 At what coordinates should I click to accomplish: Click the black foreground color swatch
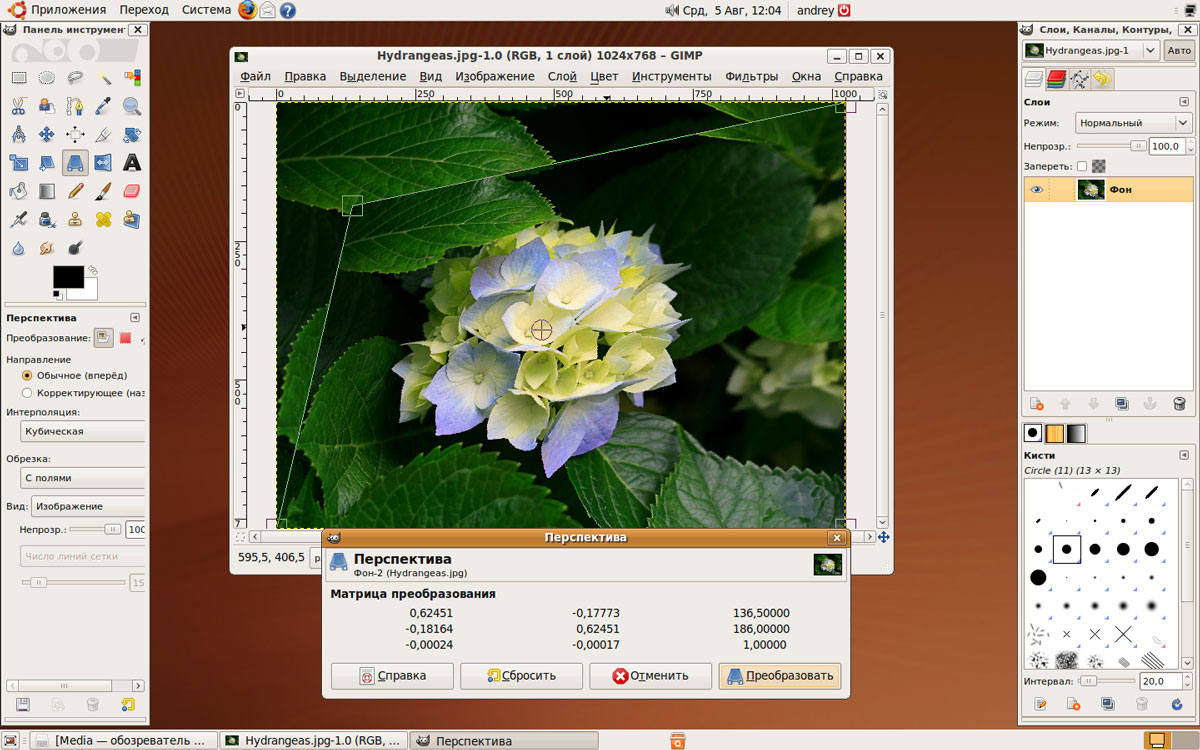pyautogui.click(x=68, y=276)
